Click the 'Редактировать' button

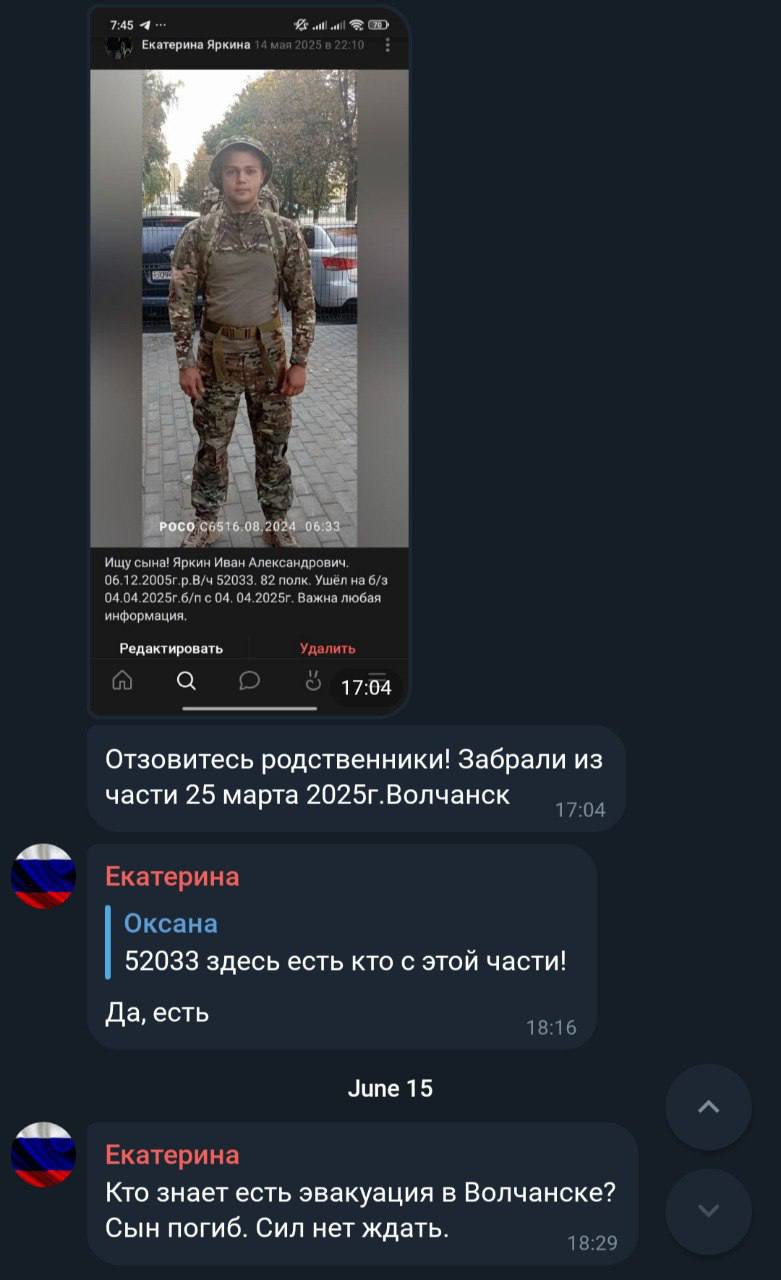(171, 648)
